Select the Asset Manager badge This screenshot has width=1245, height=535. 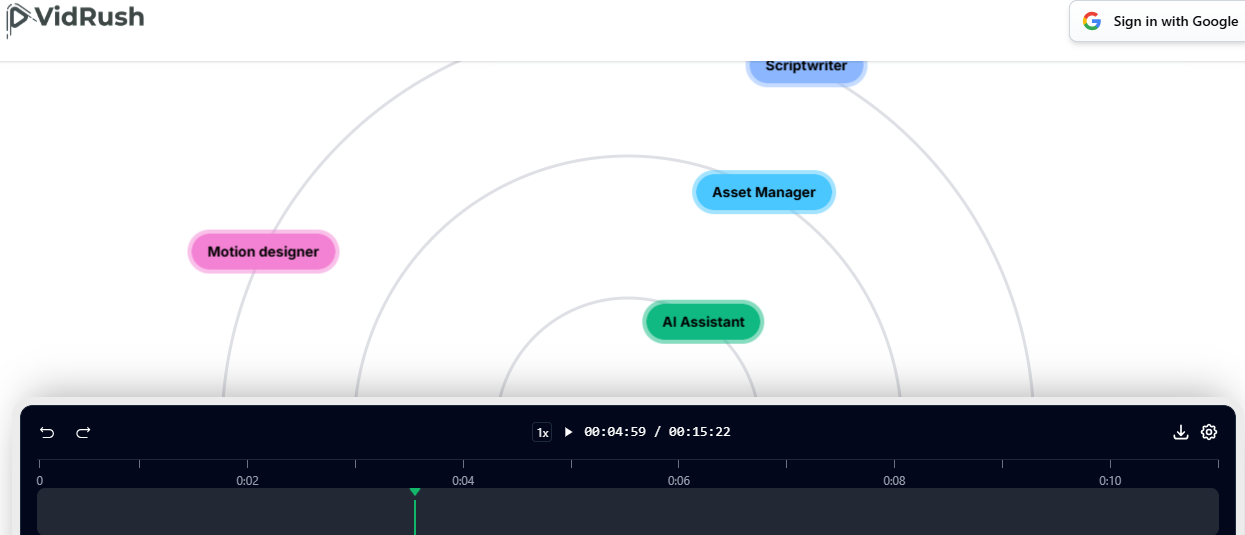[x=764, y=192]
